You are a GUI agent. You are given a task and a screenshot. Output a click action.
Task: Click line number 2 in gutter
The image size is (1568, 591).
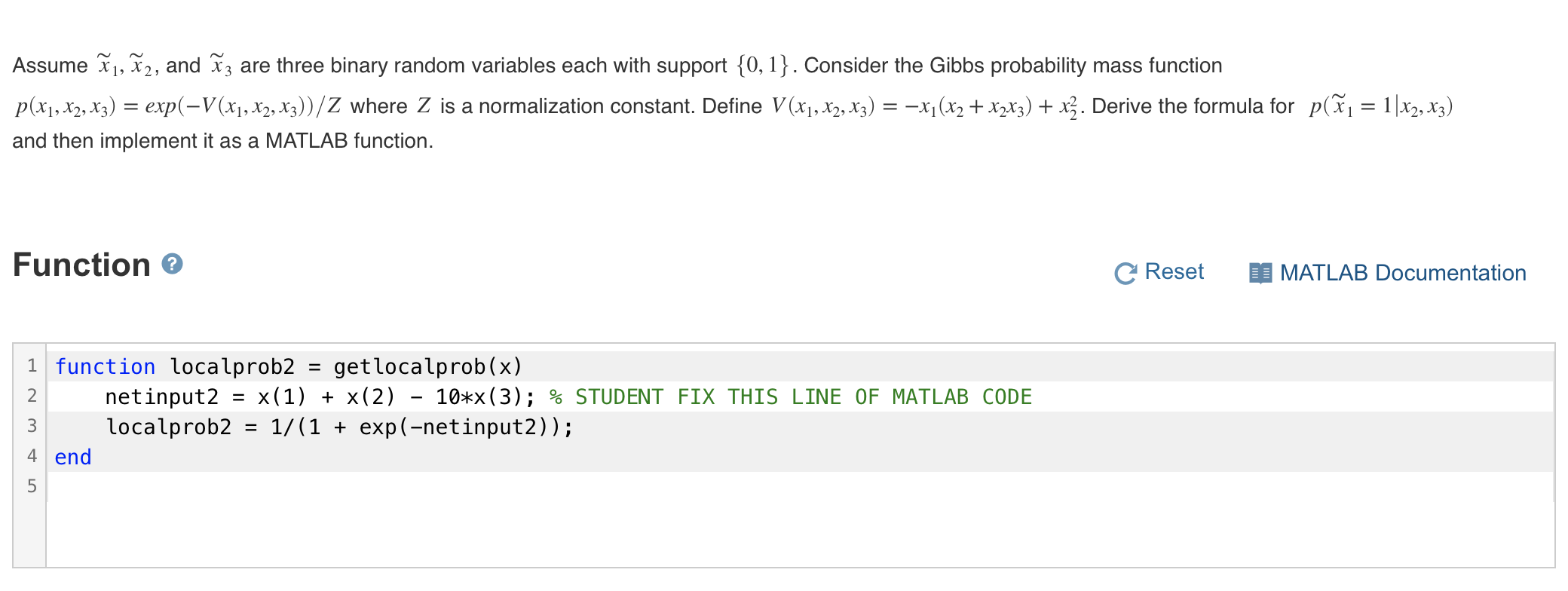(x=32, y=397)
